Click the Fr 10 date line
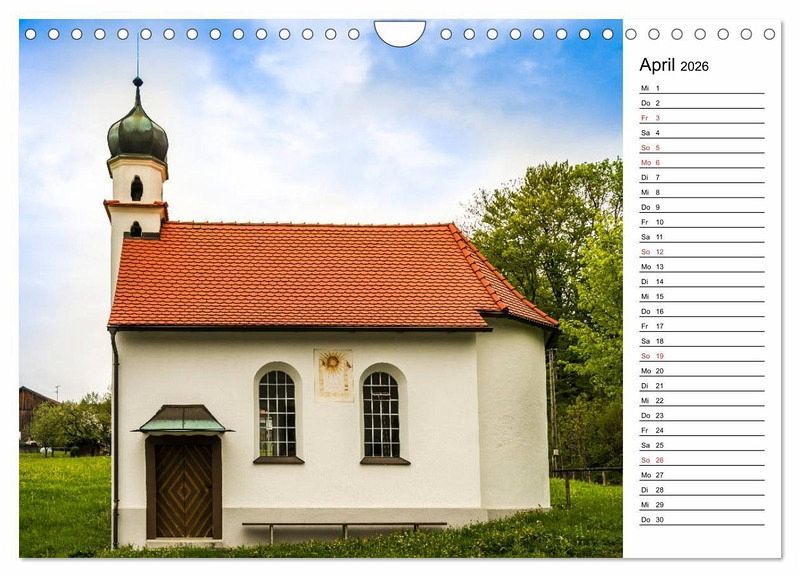The width and height of the screenshot is (800, 577). tap(701, 222)
